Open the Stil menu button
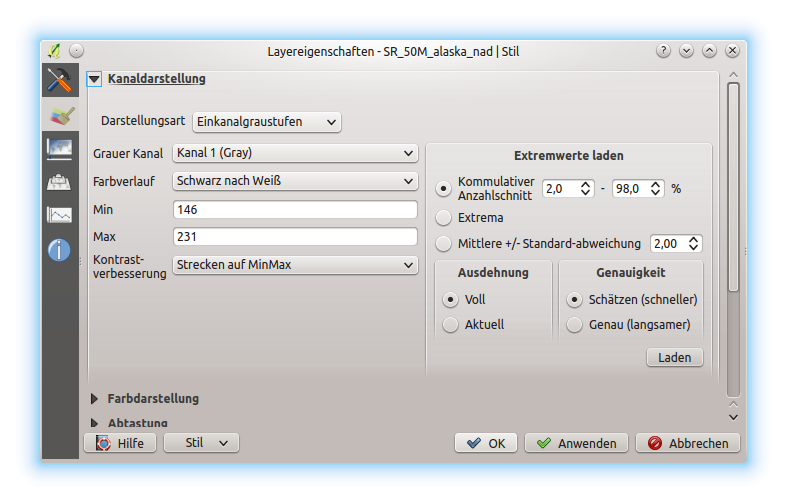Viewport: 787px width, 503px height. (x=201, y=442)
